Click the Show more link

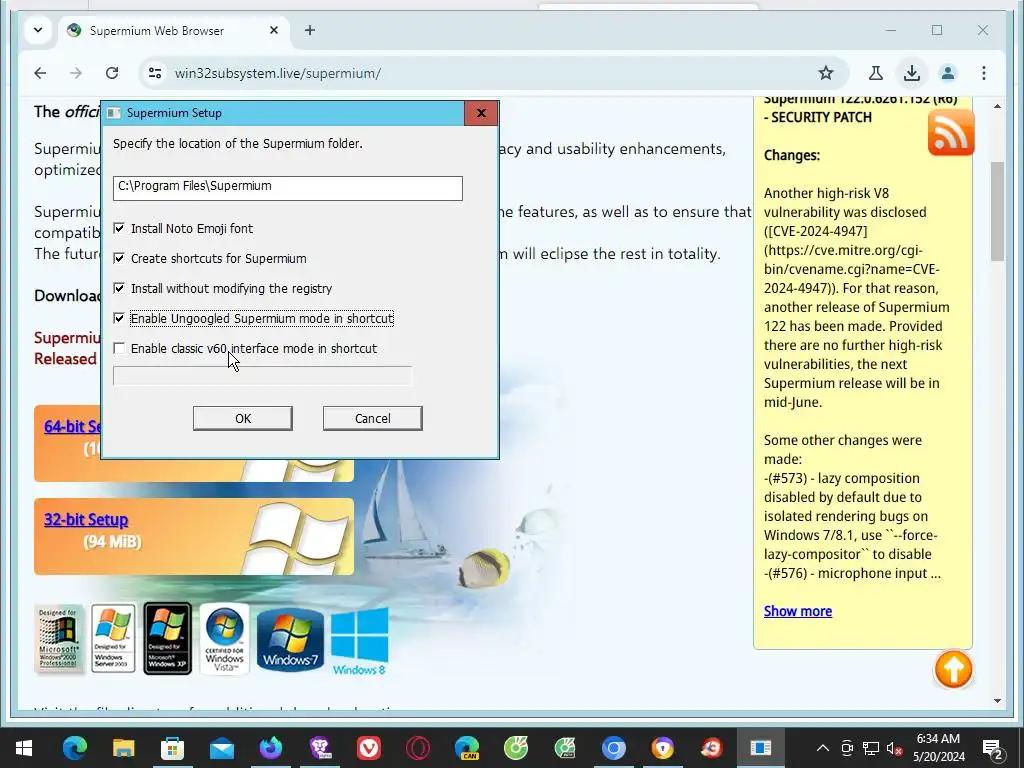tap(798, 611)
